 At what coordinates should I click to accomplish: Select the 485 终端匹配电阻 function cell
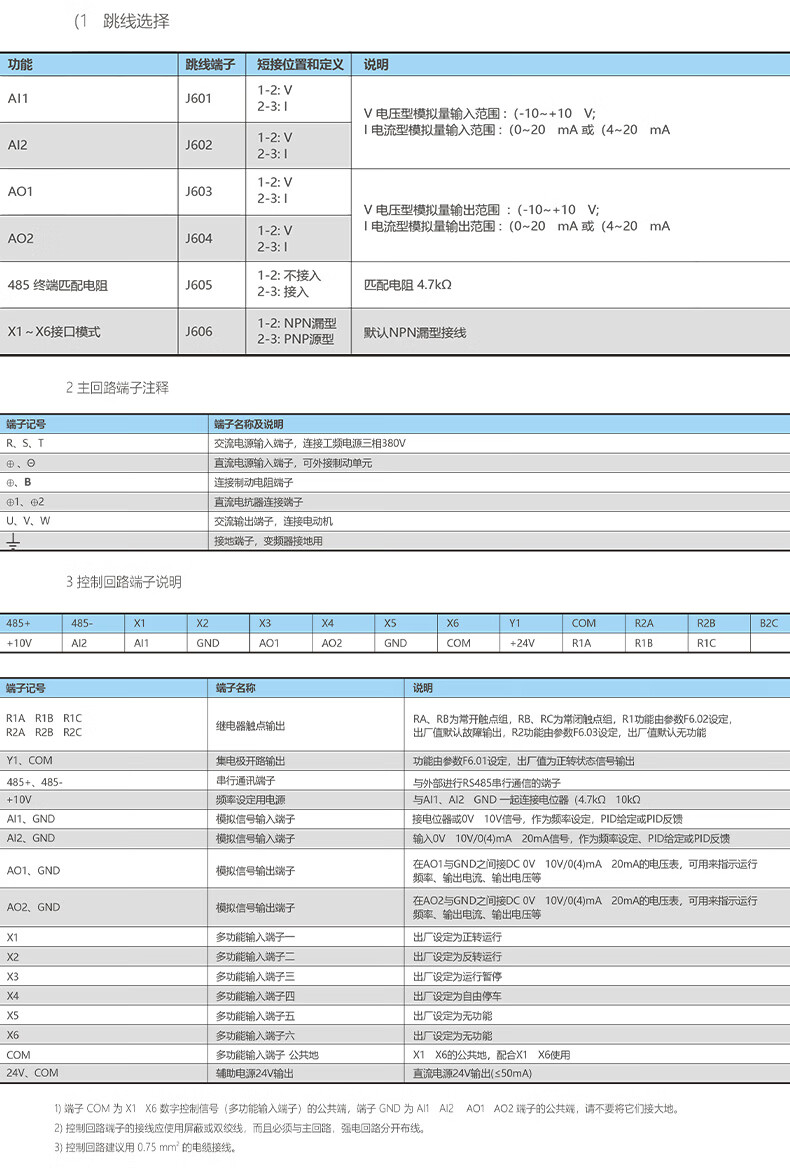tap(57, 285)
